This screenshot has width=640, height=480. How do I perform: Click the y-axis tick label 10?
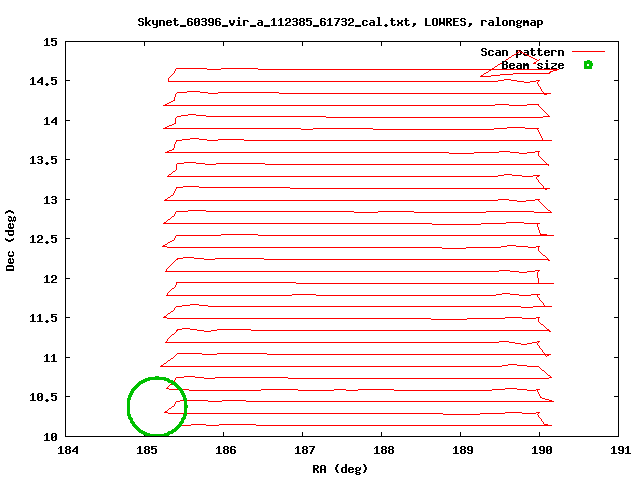click(51, 437)
